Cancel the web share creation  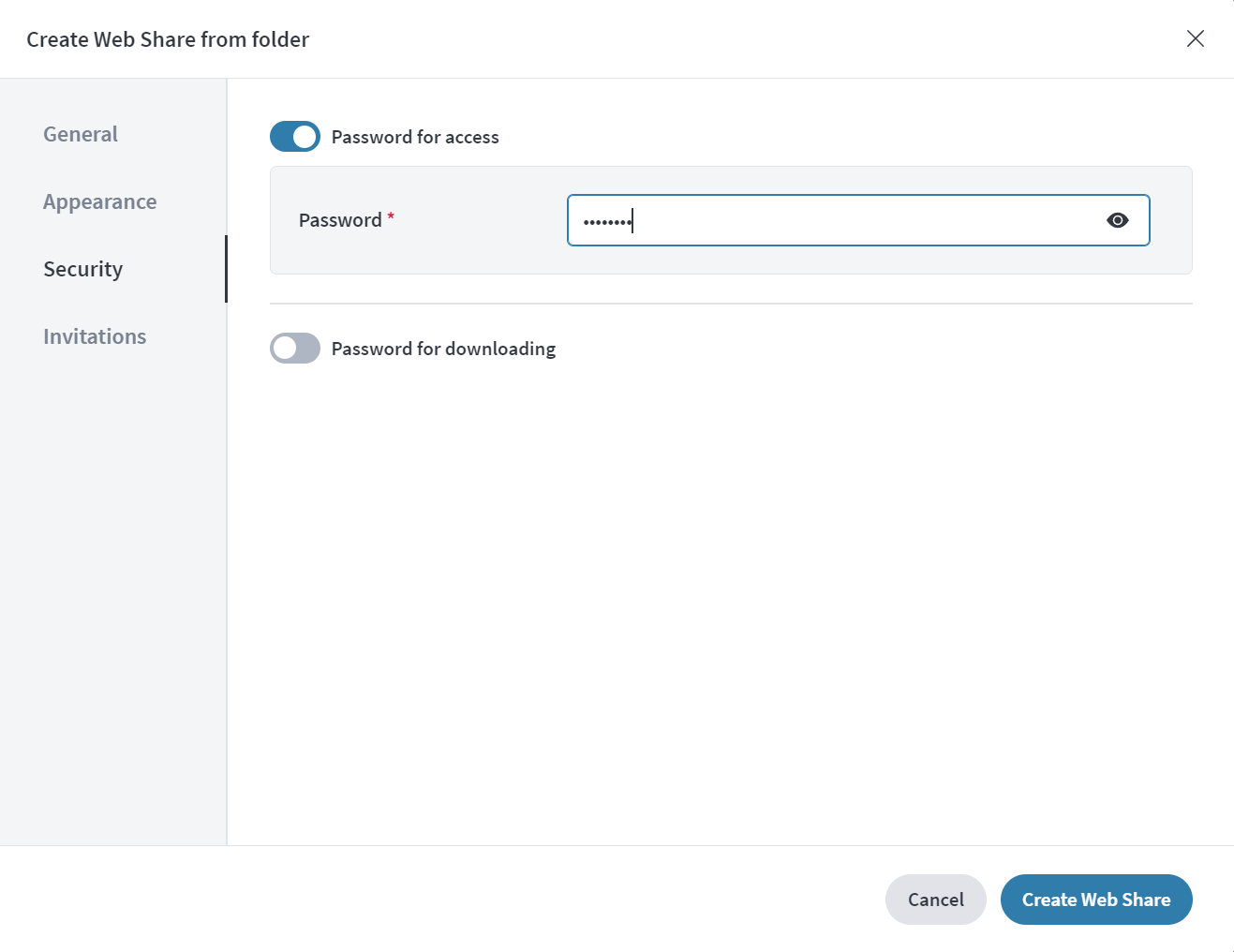pos(935,900)
